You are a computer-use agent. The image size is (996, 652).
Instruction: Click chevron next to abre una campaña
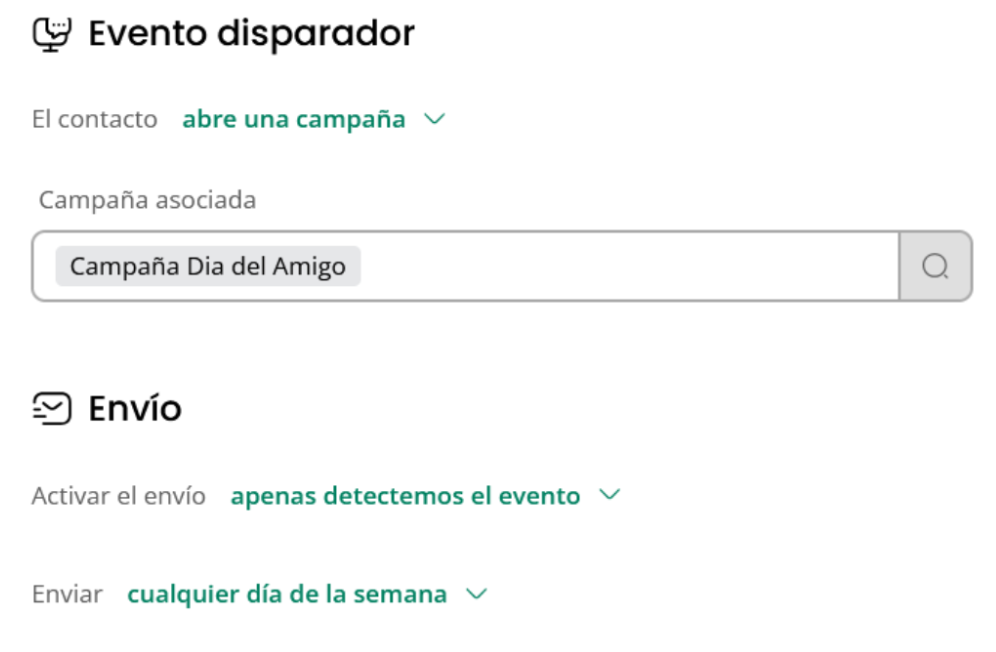(x=434, y=119)
